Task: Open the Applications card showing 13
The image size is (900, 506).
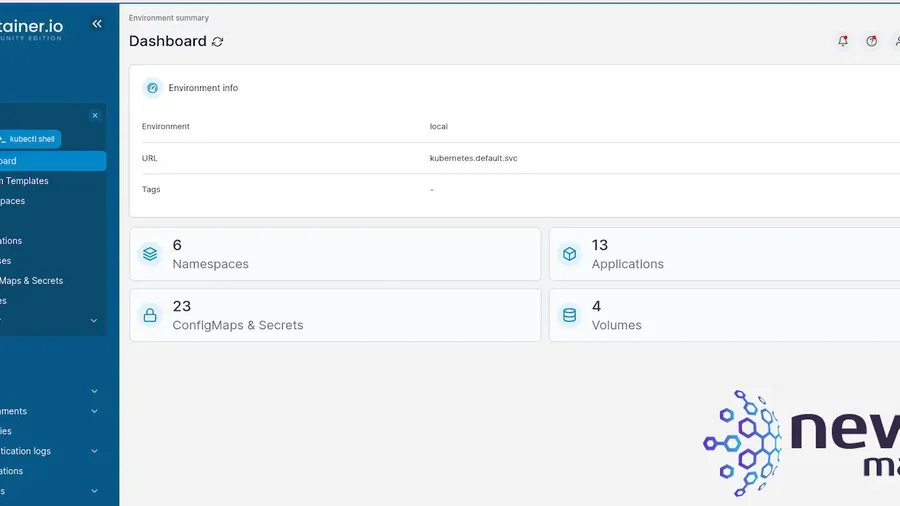Action: (724, 254)
